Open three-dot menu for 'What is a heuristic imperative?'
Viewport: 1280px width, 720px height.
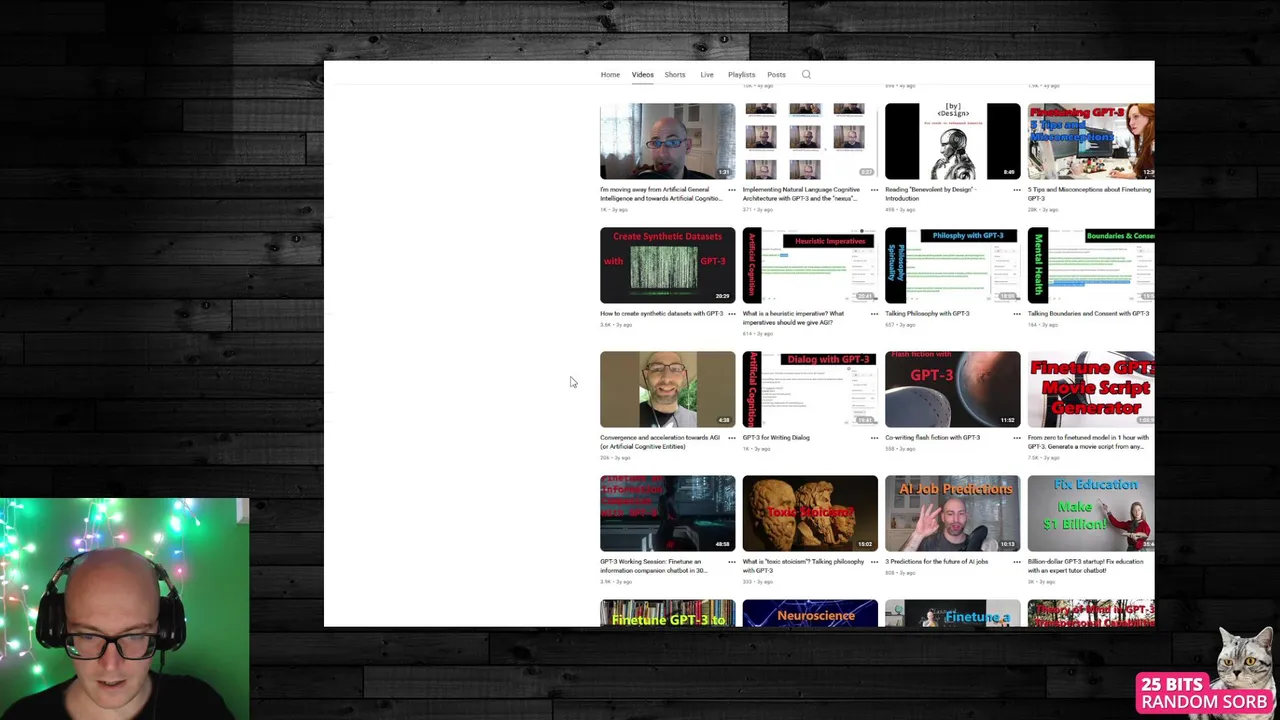875,313
